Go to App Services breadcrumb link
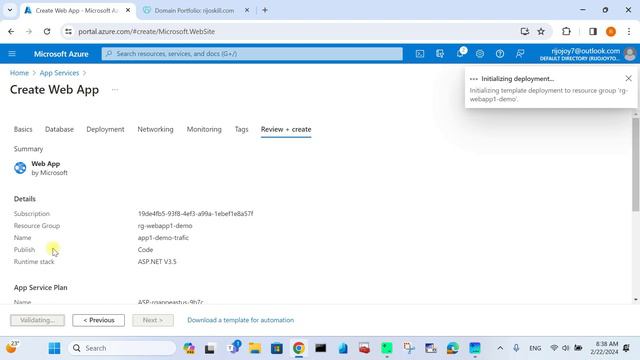640x360 pixels. coord(59,73)
